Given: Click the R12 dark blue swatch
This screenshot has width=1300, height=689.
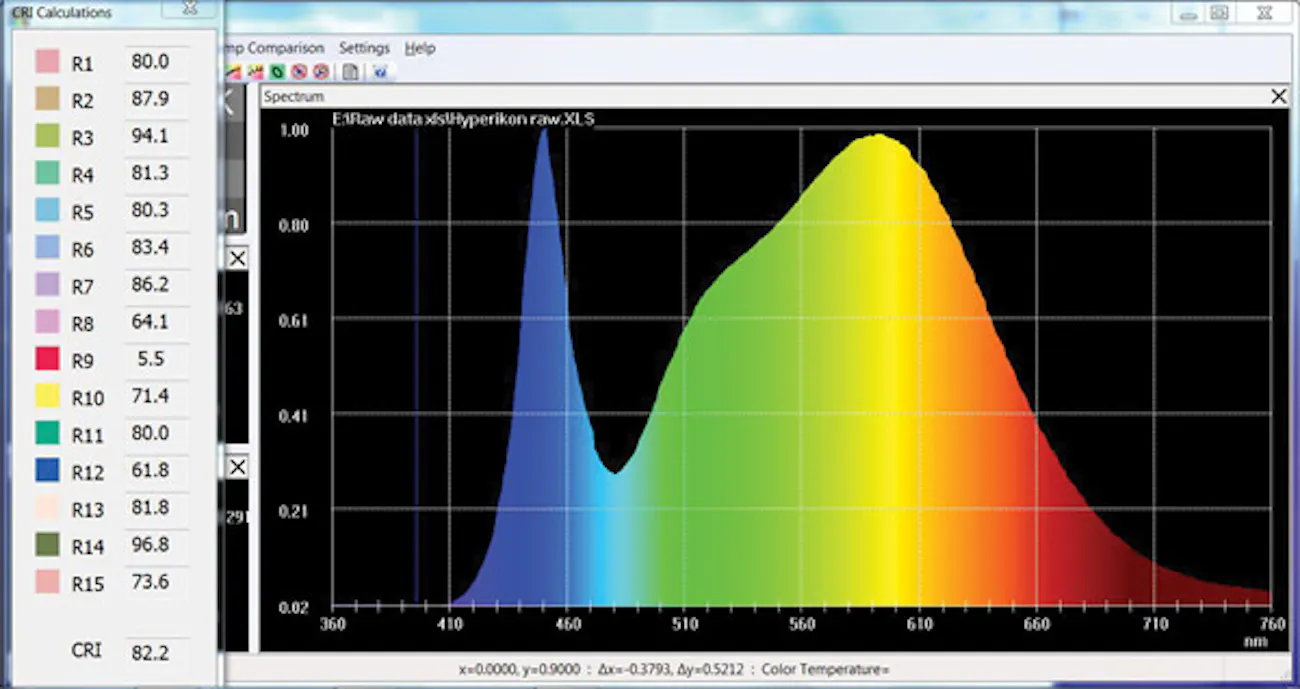Looking at the screenshot, I should pos(47,470).
